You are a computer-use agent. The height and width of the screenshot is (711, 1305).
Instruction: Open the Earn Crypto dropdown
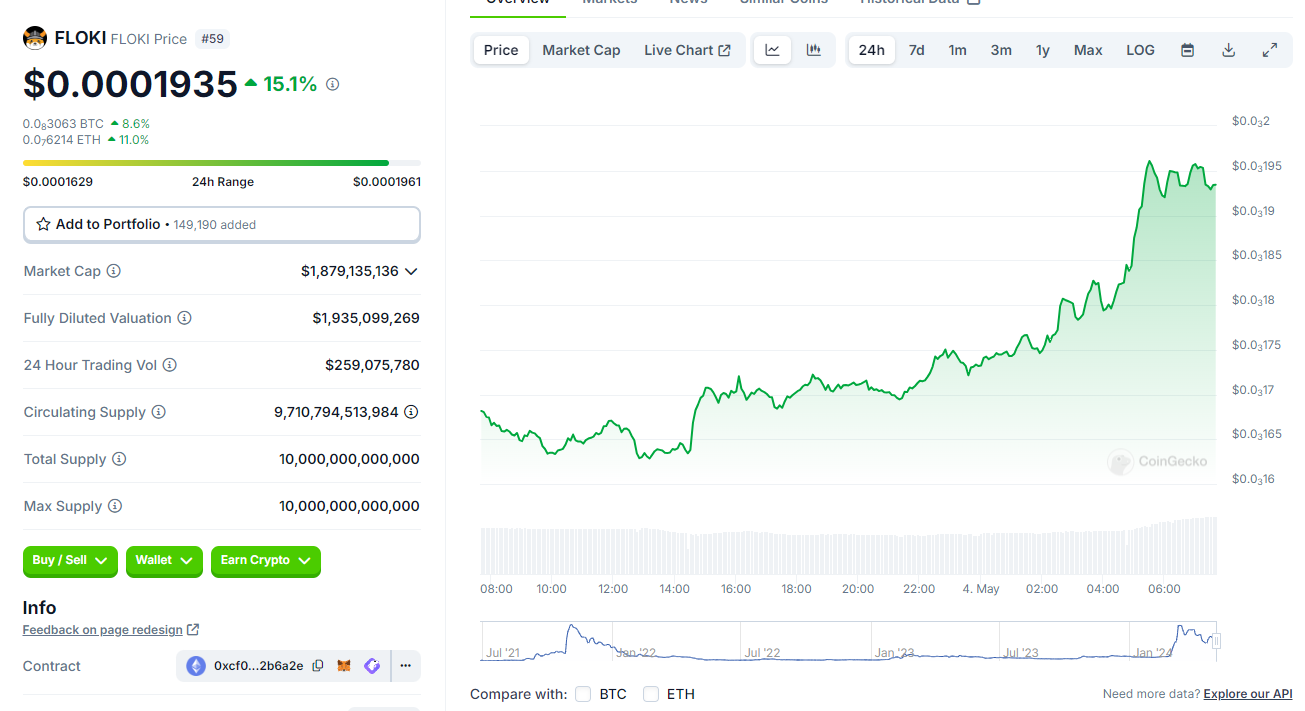coord(266,561)
